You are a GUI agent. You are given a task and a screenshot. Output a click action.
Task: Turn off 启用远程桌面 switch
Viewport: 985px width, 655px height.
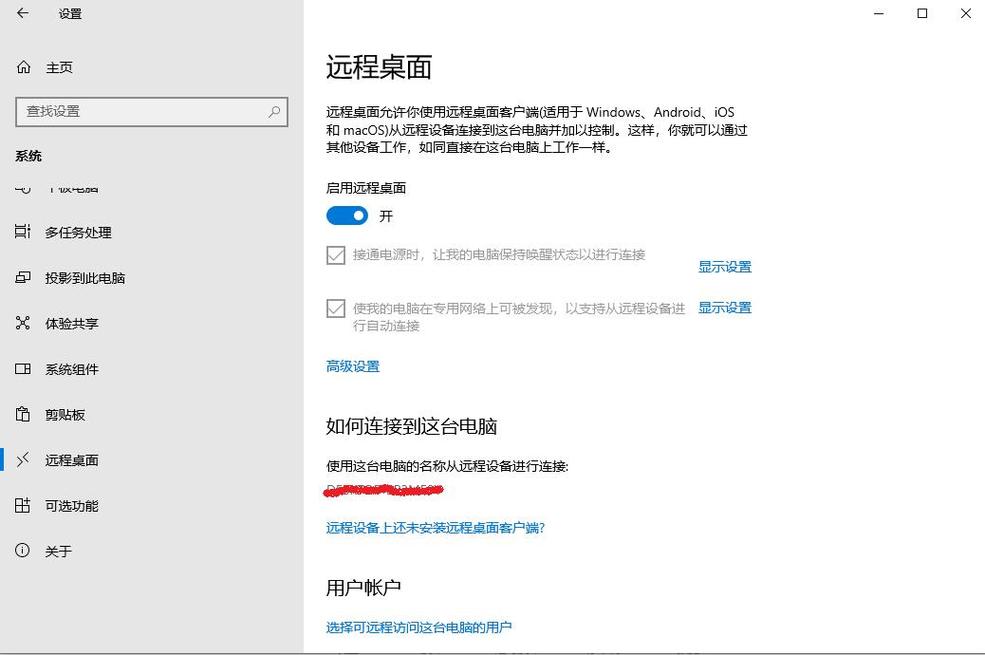pyautogui.click(x=347, y=216)
